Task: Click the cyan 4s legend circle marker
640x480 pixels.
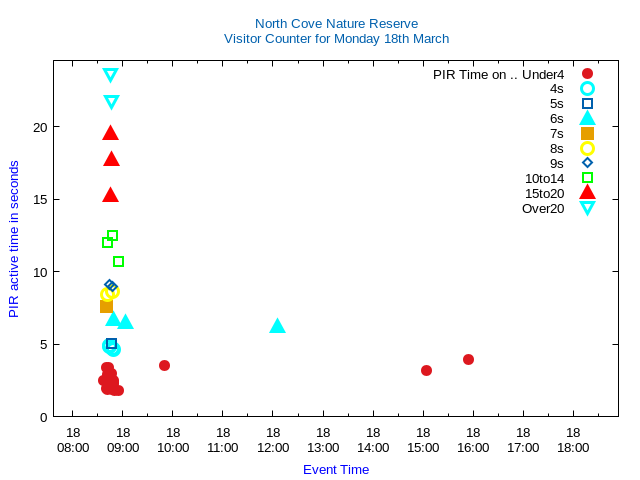Action: tap(587, 89)
